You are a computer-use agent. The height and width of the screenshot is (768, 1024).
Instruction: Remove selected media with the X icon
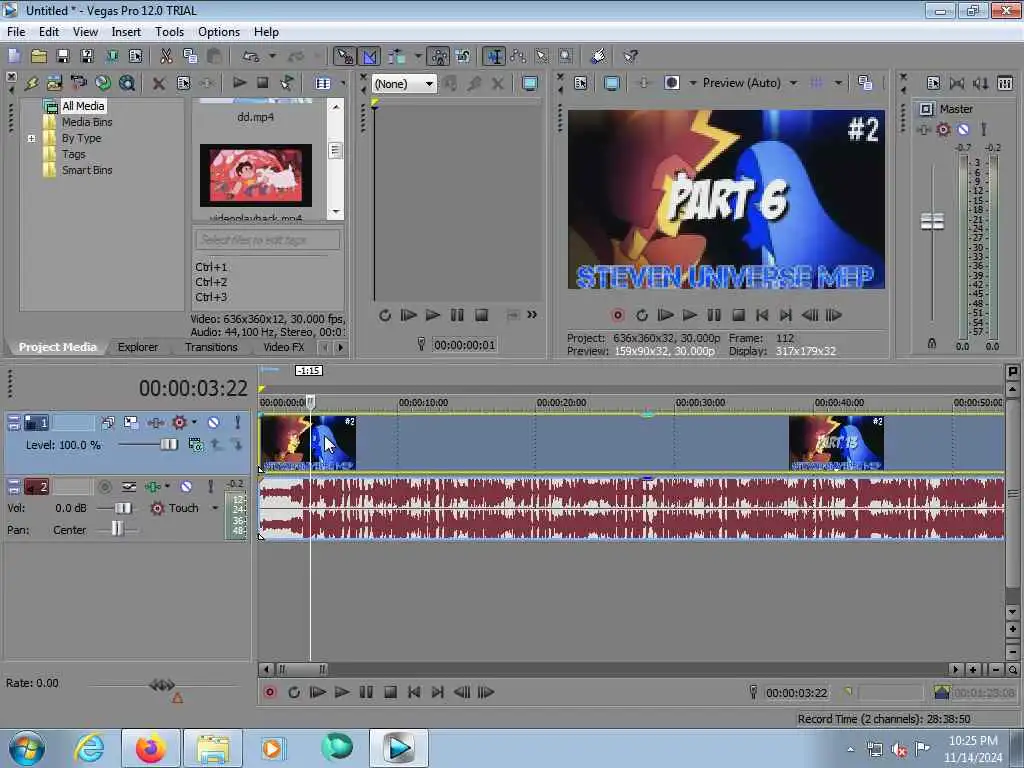[x=159, y=83]
